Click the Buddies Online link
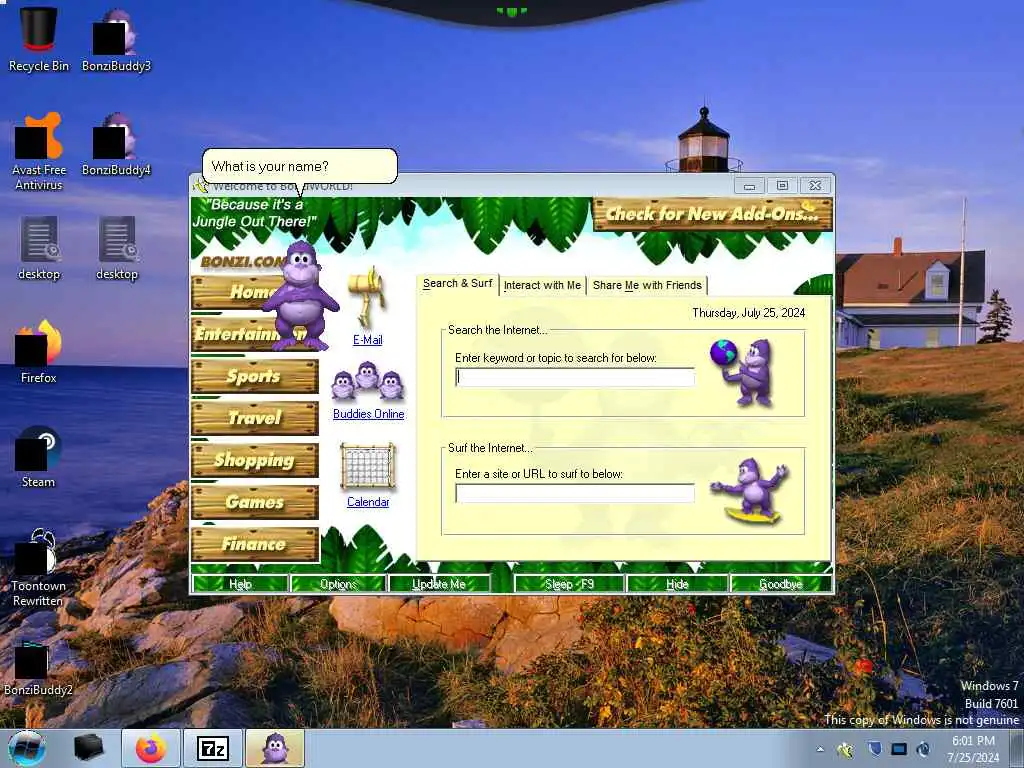The image size is (1024, 768). point(368,413)
